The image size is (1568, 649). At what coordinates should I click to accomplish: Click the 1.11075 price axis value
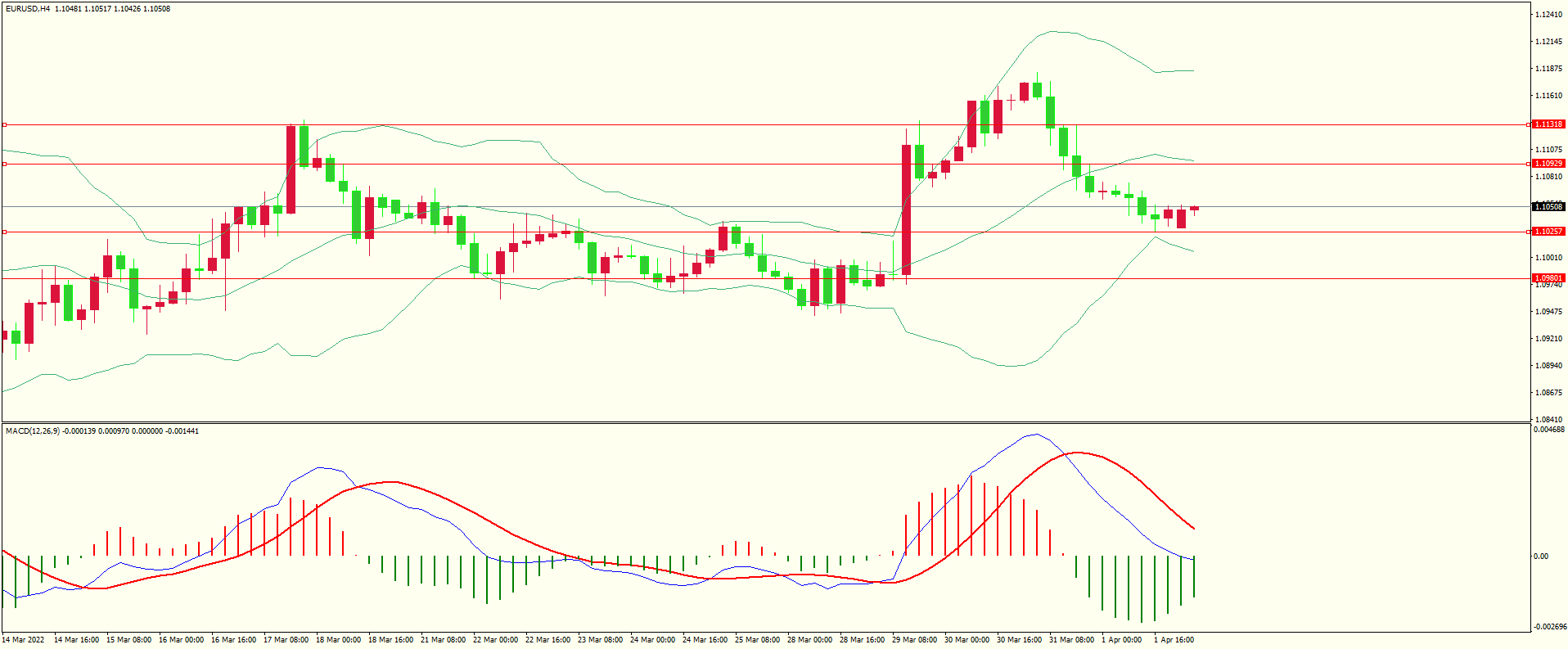[1549, 150]
